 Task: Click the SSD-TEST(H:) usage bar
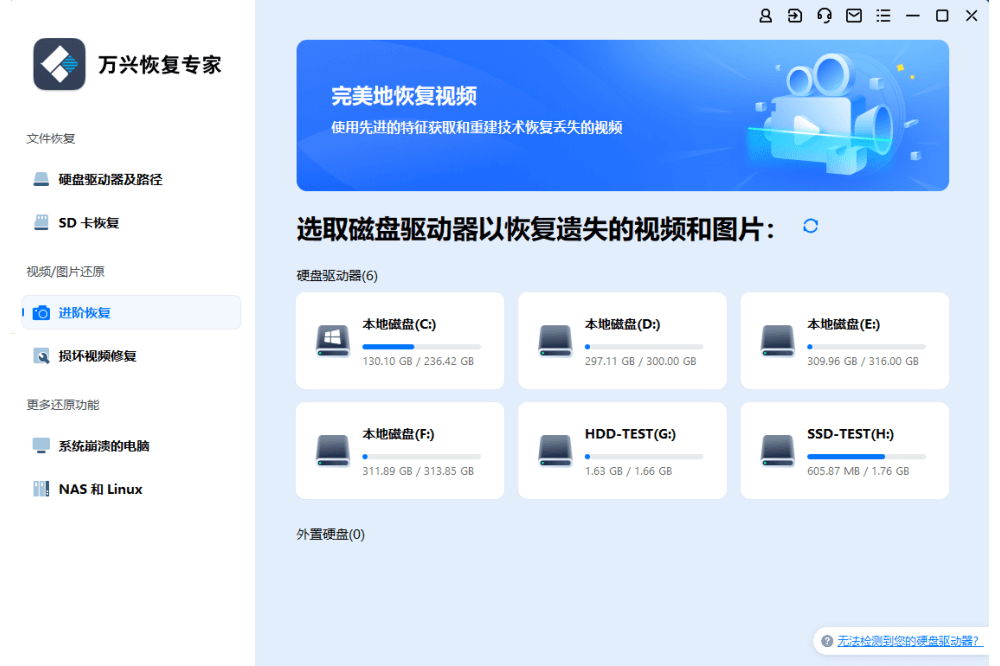[x=866, y=456]
